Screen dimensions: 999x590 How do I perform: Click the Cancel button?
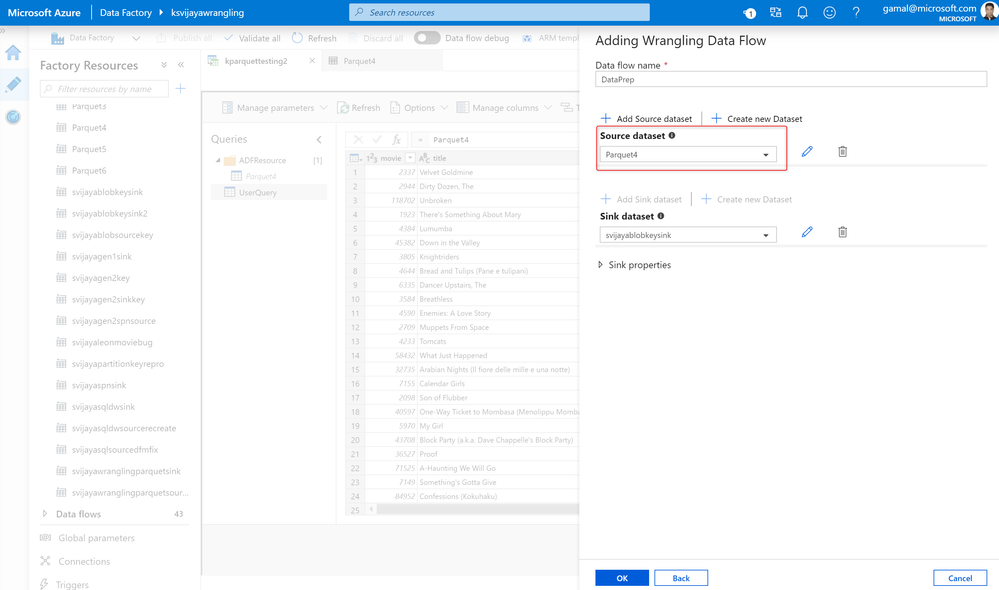[x=960, y=578]
